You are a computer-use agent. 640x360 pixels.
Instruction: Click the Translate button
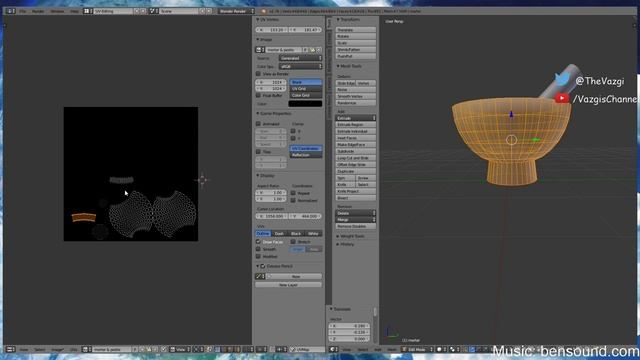click(x=356, y=30)
